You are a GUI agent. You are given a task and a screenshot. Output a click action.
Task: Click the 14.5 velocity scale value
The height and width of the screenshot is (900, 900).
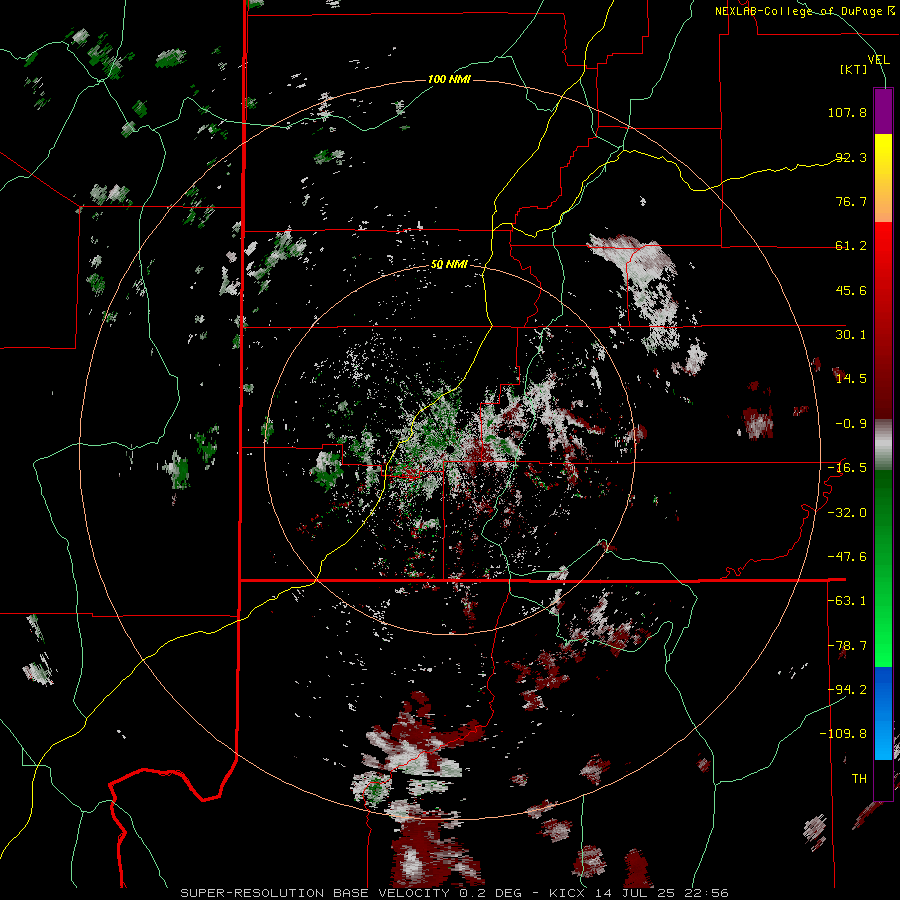click(x=851, y=379)
